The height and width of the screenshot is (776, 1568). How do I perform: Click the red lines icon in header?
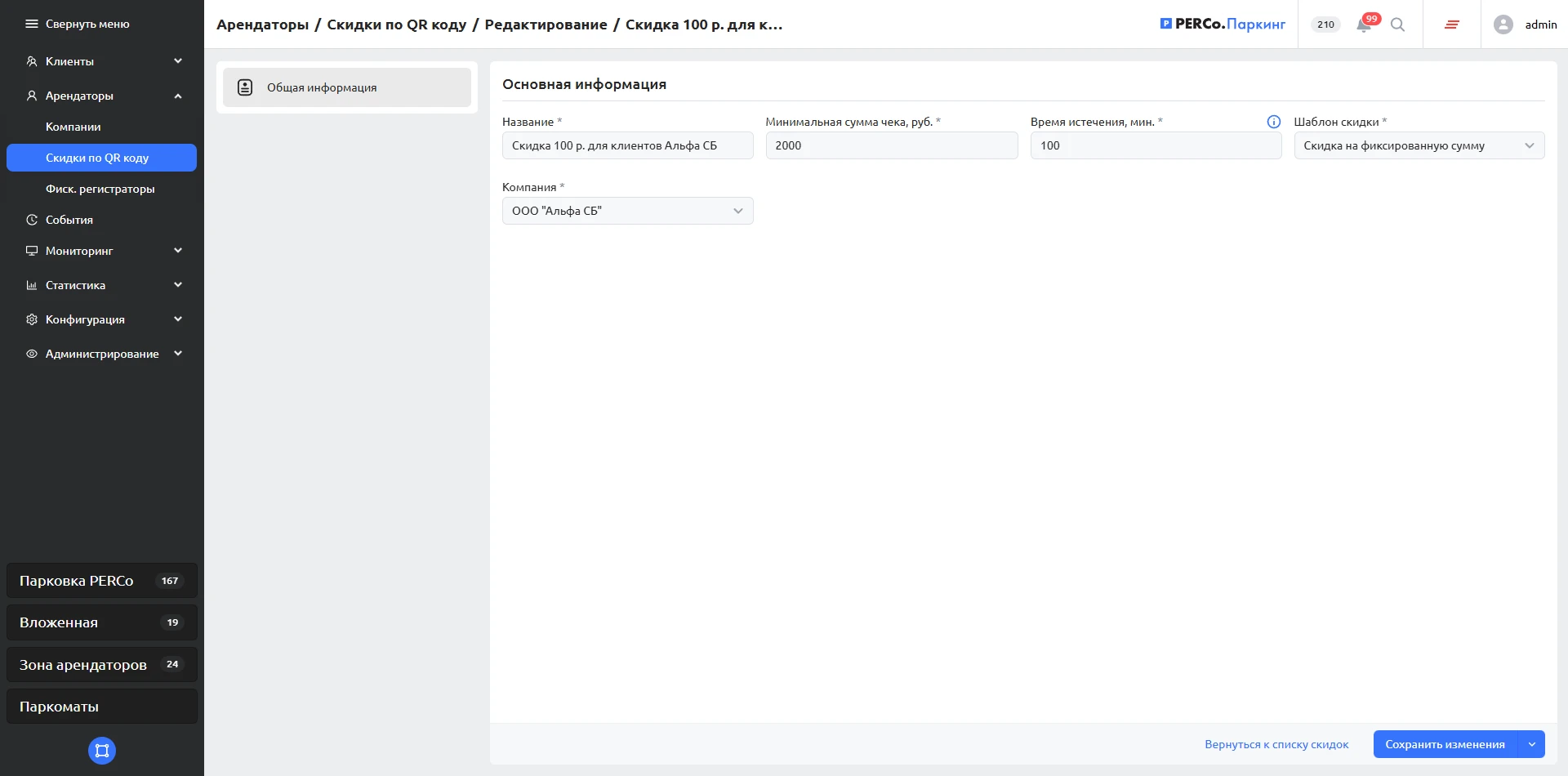[x=1451, y=25]
